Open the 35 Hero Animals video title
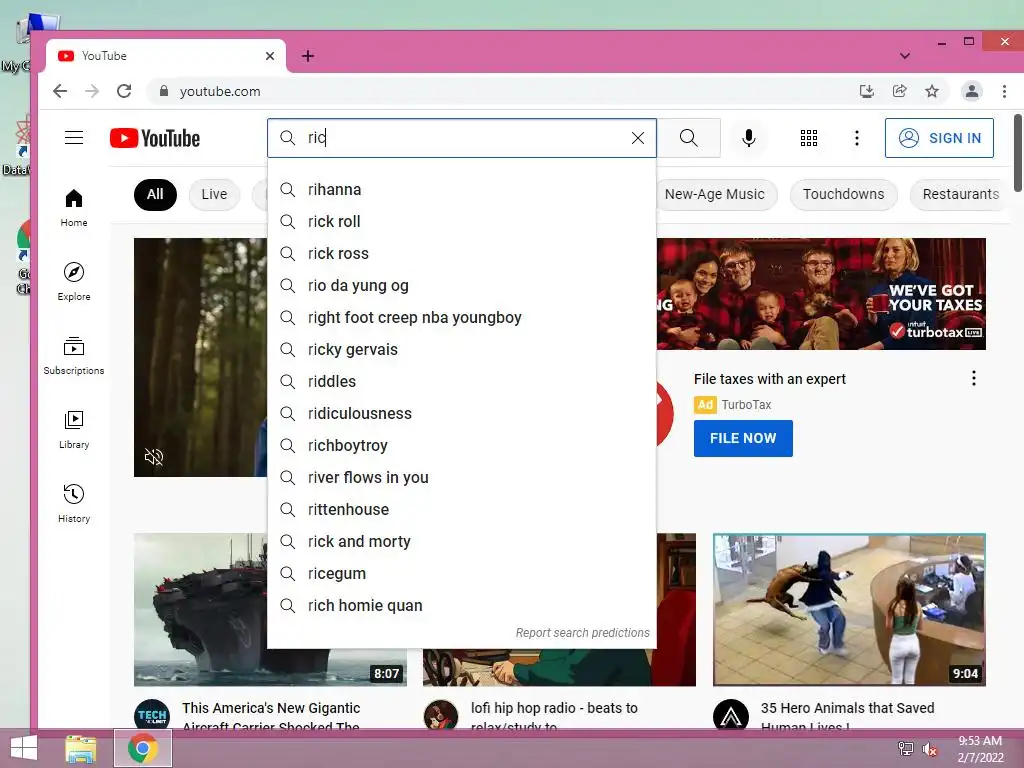 [847, 716]
